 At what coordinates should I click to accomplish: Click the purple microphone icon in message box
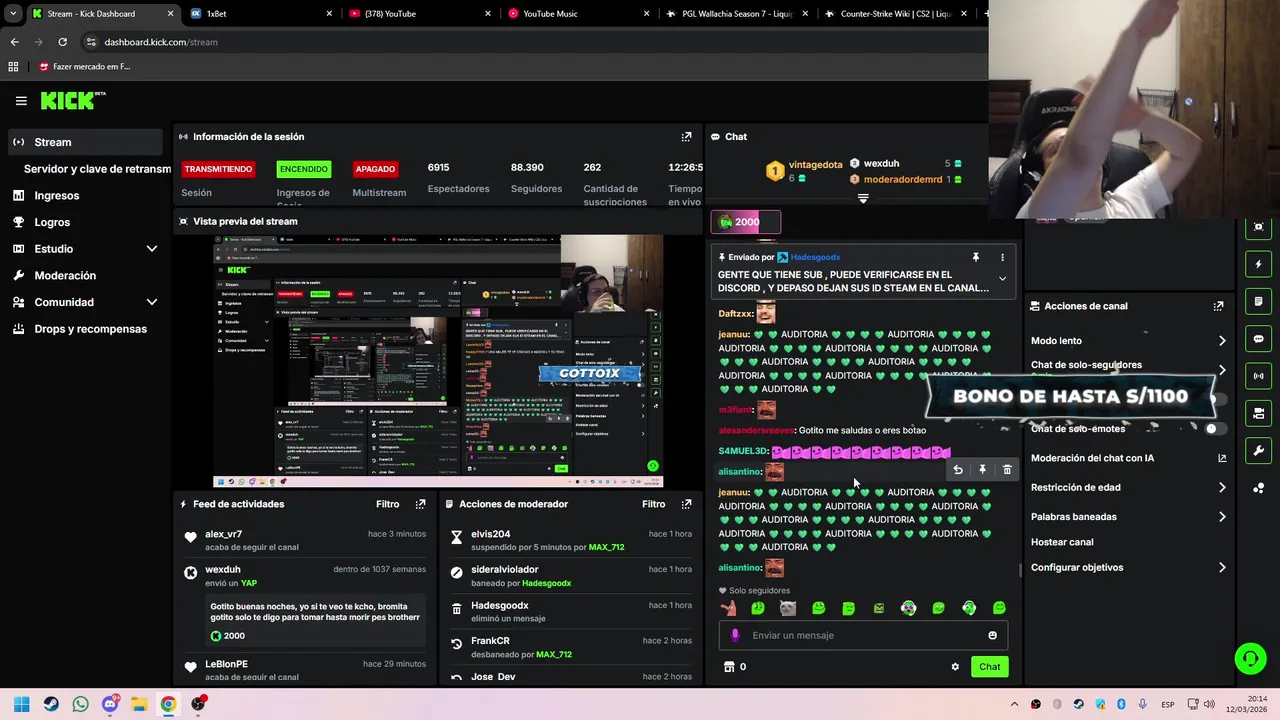tap(735, 635)
